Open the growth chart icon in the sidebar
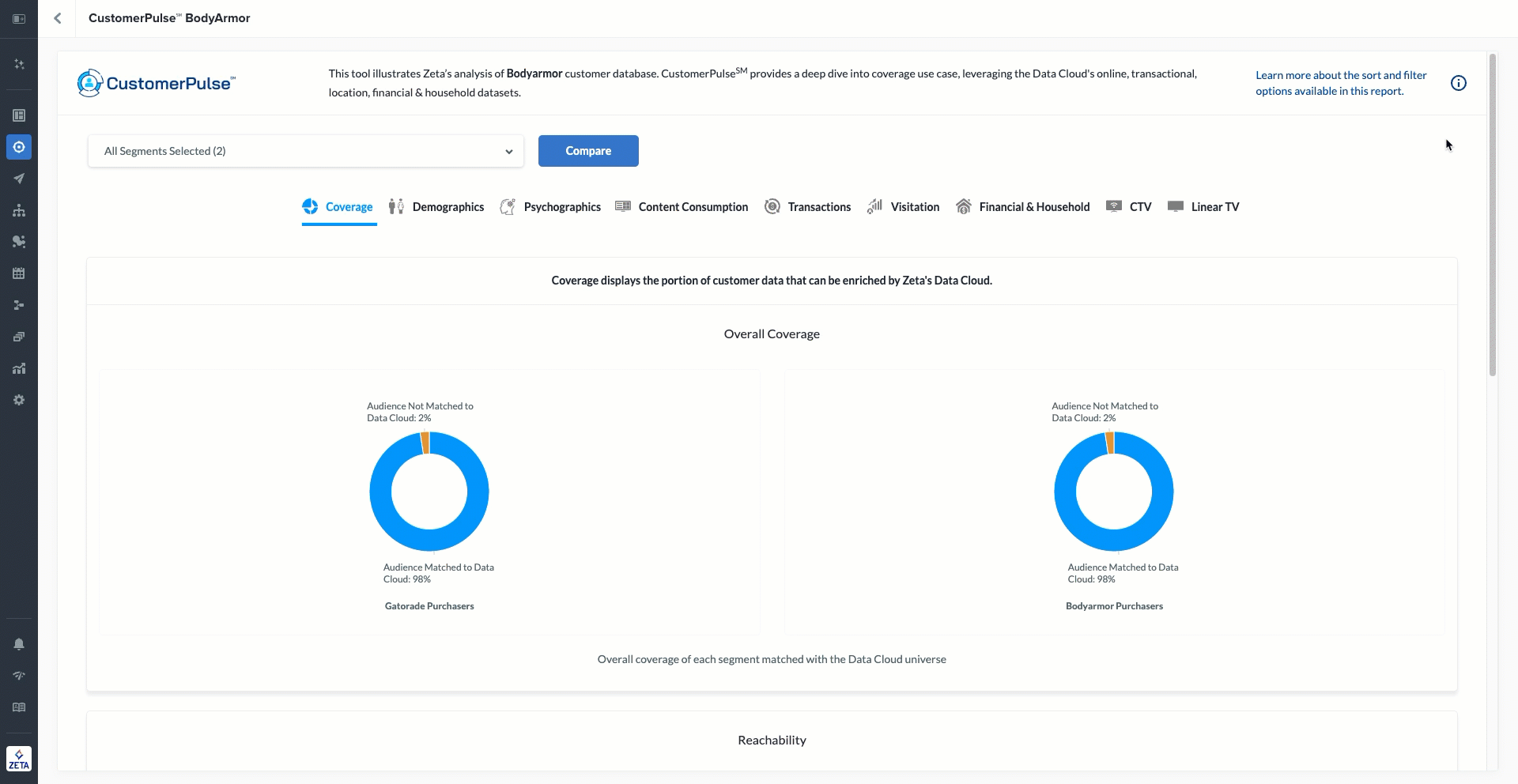 pos(19,368)
